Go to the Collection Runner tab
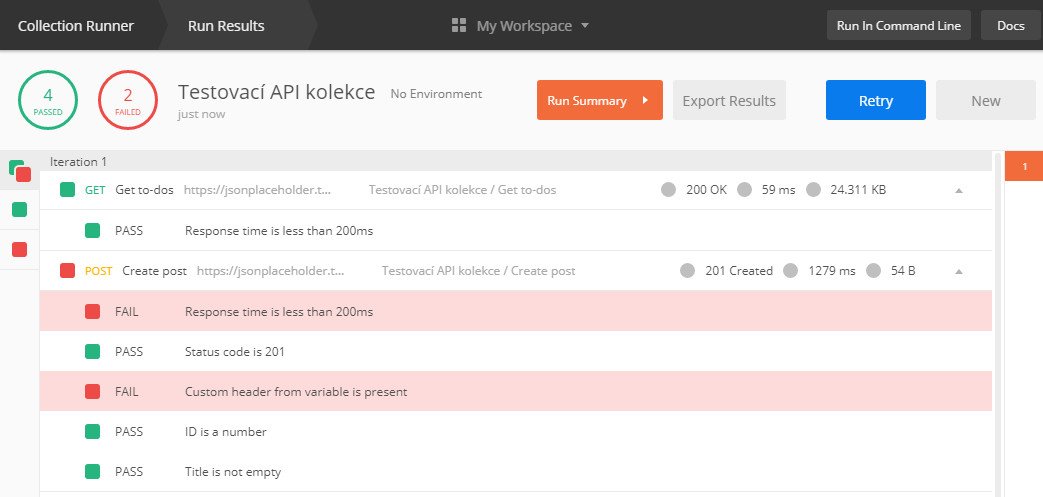The width and height of the screenshot is (1043, 497). click(x=76, y=26)
